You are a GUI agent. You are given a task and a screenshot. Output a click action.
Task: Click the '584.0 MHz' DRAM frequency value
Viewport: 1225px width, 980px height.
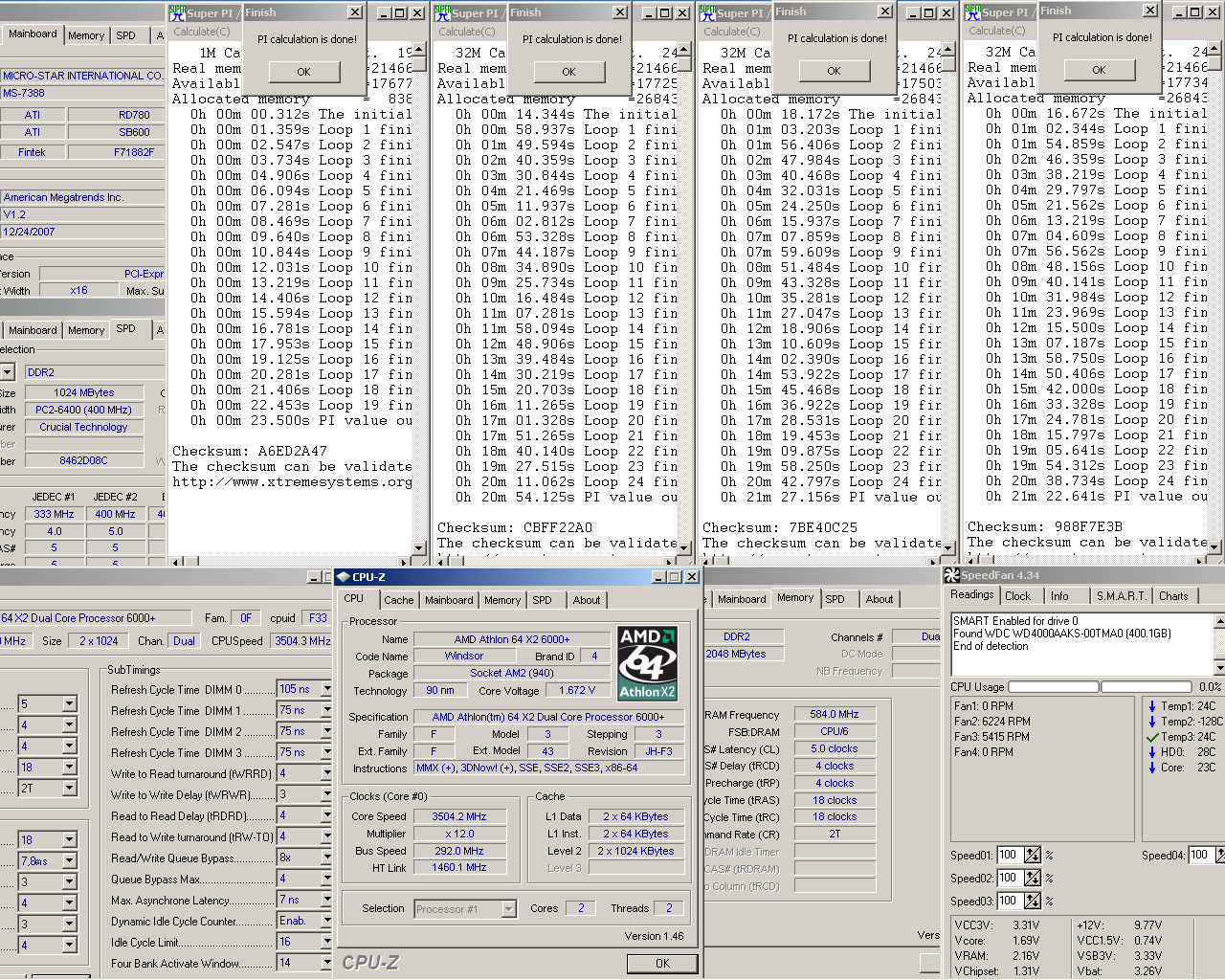[835, 714]
